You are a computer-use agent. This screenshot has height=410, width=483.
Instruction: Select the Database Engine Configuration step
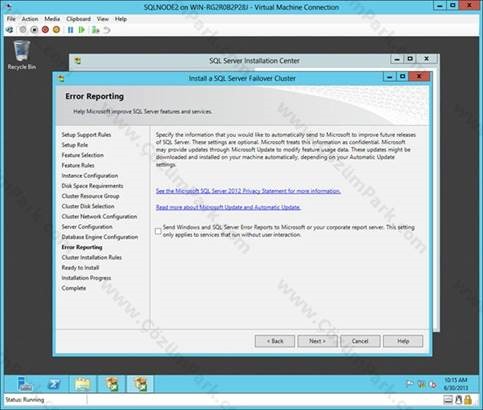pyautogui.click(x=100, y=237)
